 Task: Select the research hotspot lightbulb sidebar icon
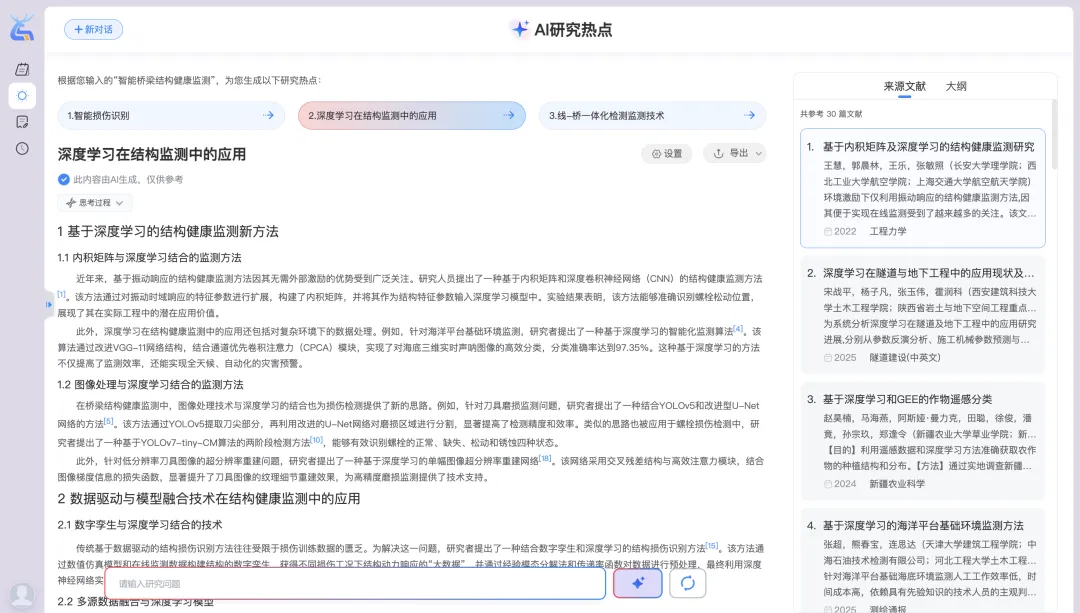(x=22, y=96)
